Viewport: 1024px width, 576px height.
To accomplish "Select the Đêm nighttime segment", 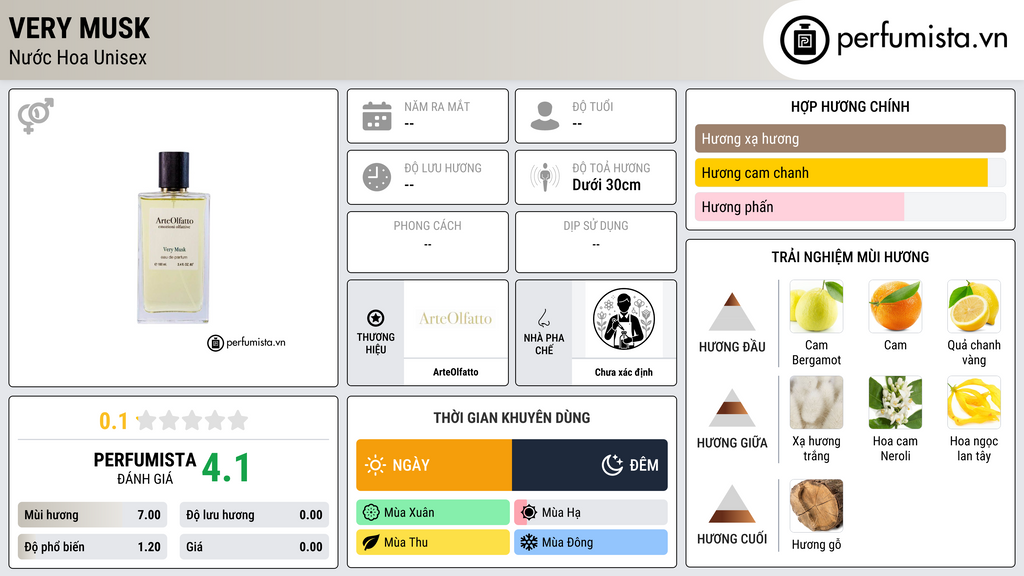I will pos(590,465).
